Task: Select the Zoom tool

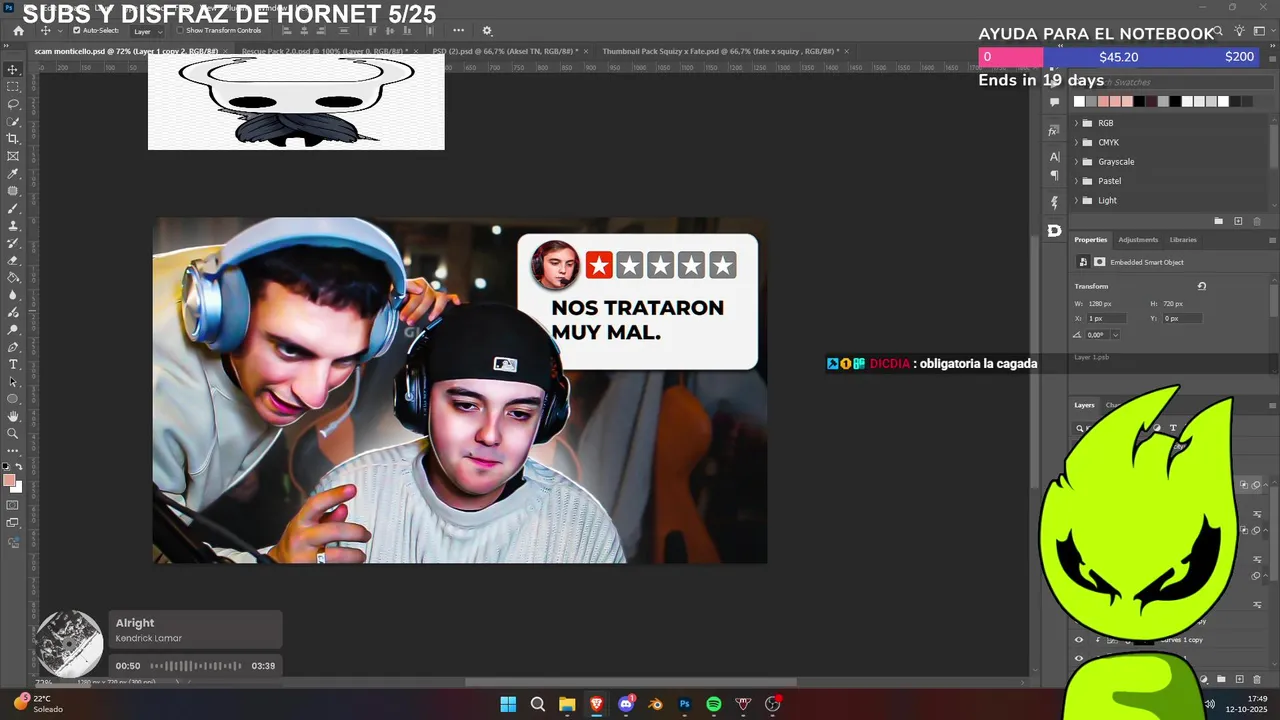Action: [x=13, y=433]
